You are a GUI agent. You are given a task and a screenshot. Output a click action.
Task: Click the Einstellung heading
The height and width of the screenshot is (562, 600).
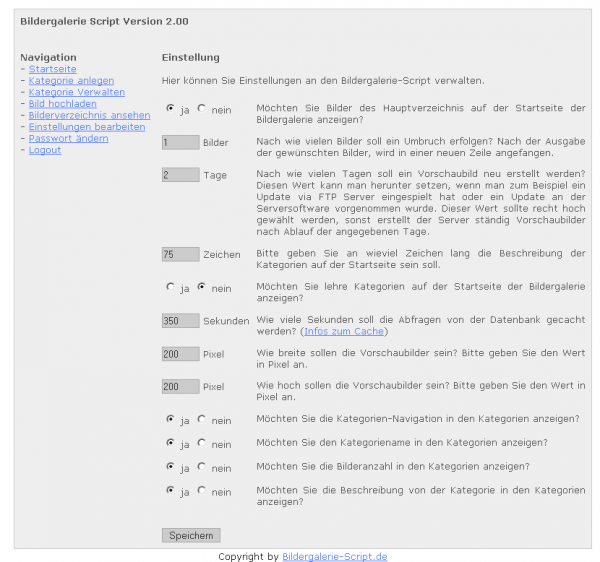191,58
